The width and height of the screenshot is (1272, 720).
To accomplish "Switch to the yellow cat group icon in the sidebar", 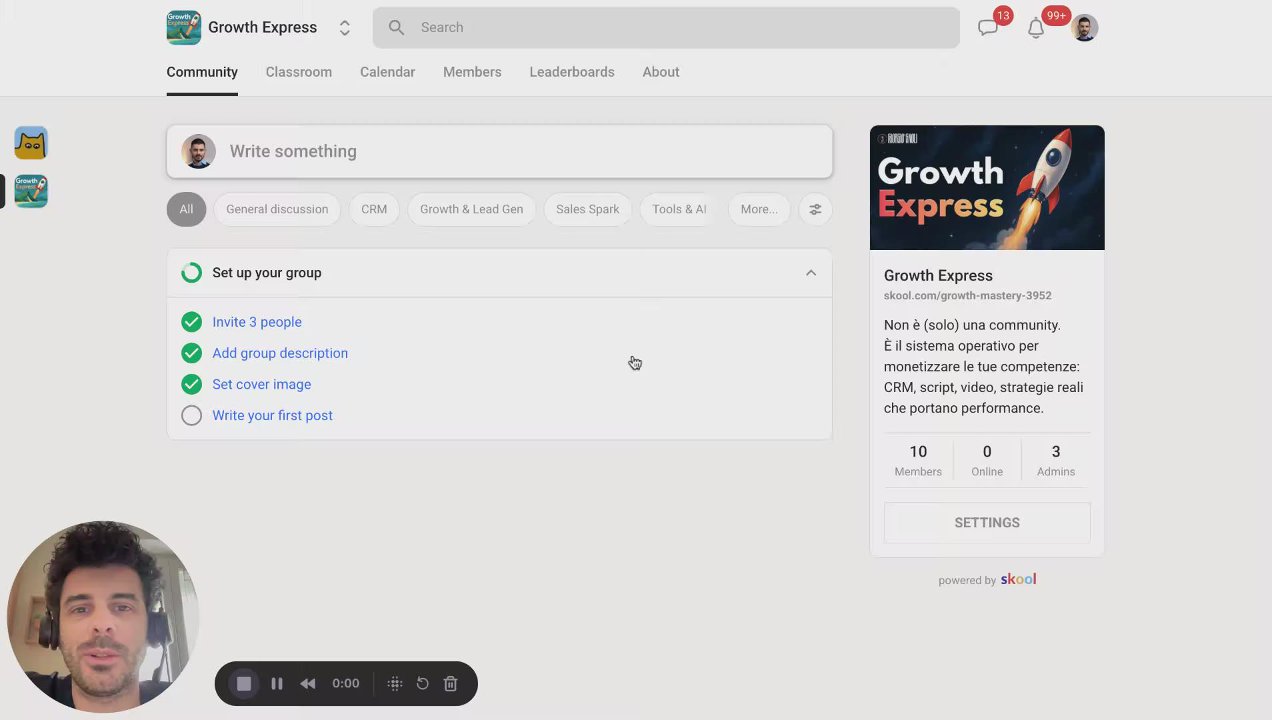I will pyautogui.click(x=31, y=143).
